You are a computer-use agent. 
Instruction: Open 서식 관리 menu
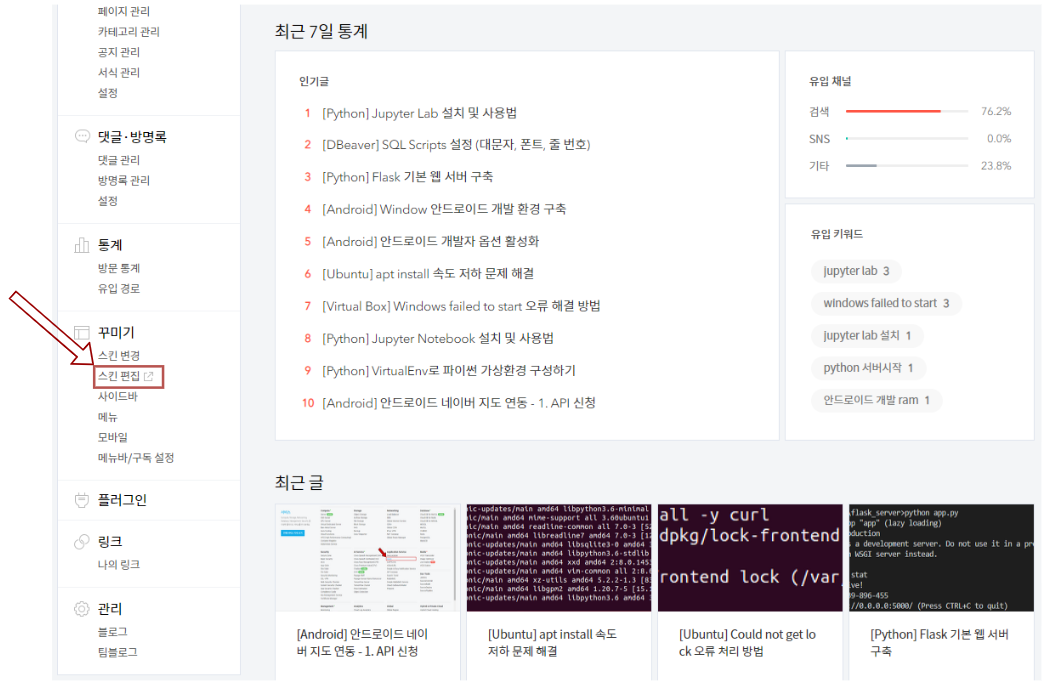(x=119, y=72)
